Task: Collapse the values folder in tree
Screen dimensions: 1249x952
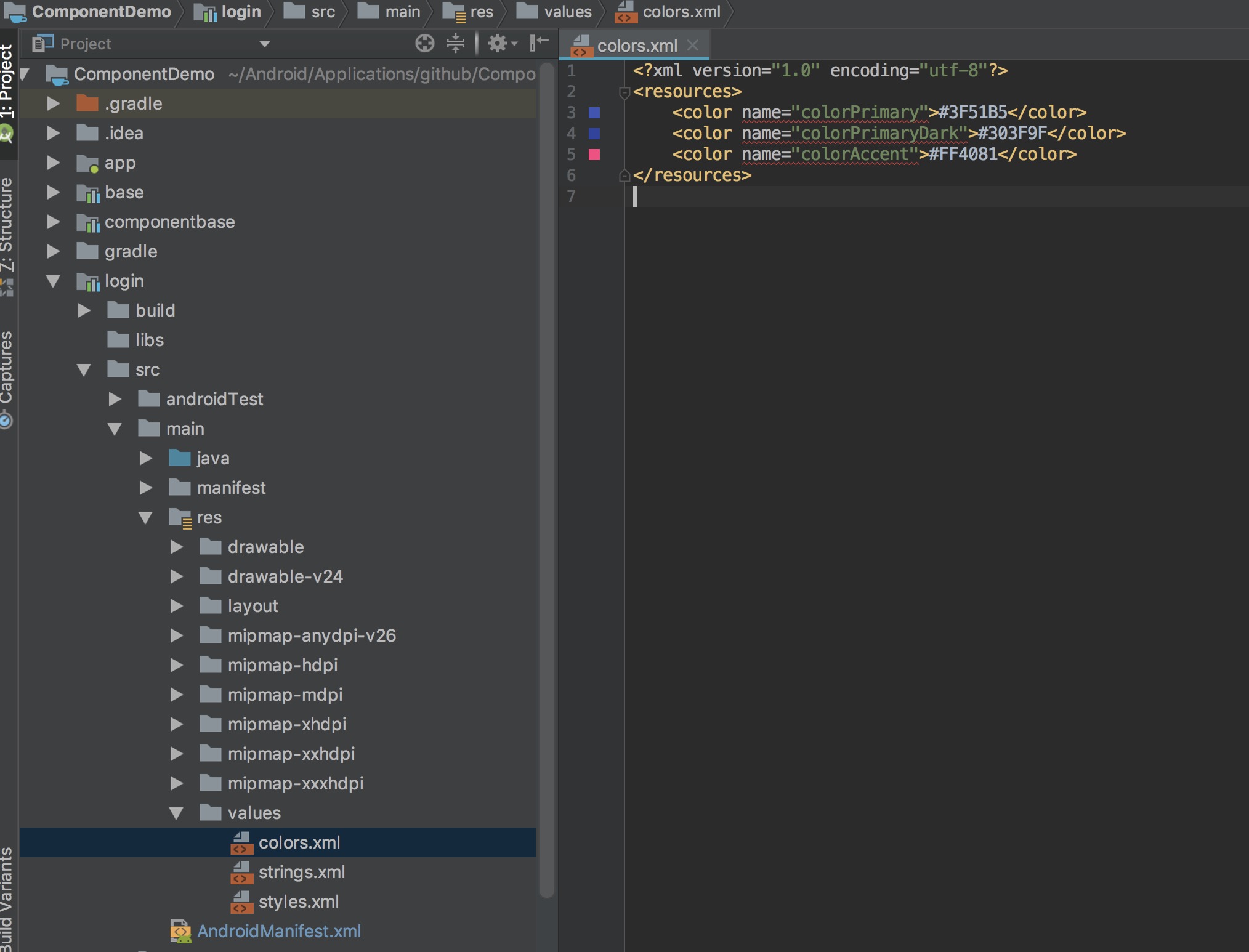Action: tap(176, 813)
